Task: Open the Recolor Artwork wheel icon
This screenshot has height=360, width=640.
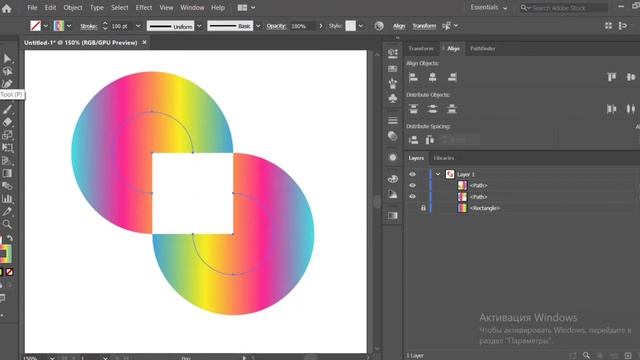Action: click(379, 26)
